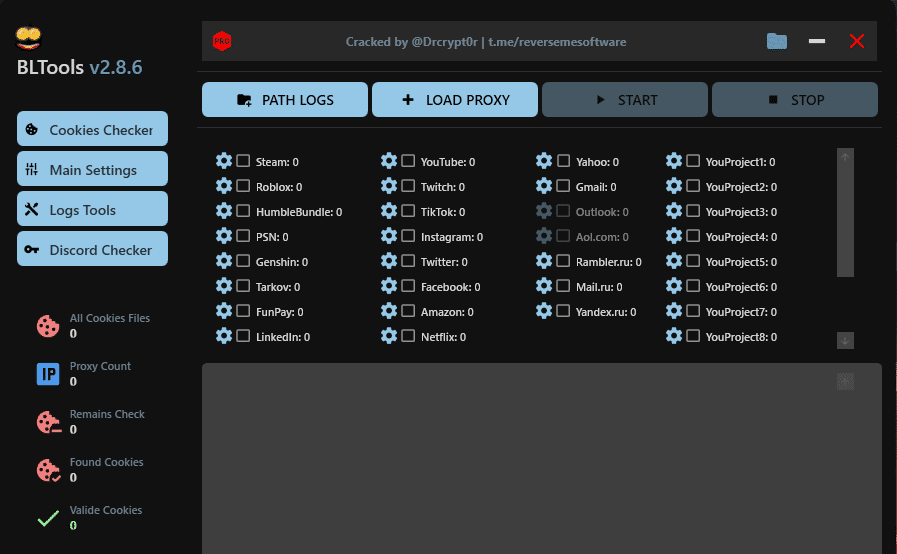Click the All Cookies Files cookie icon
Screen dimensions: 897x554
coord(48,326)
